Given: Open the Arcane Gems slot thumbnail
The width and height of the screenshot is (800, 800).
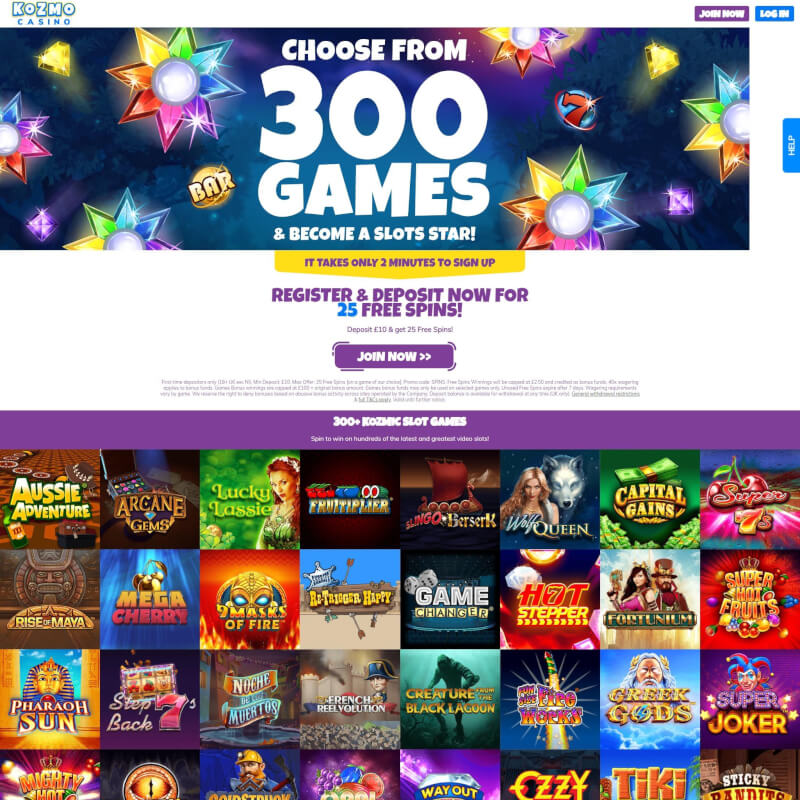Looking at the screenshot, I should point(150,499).
